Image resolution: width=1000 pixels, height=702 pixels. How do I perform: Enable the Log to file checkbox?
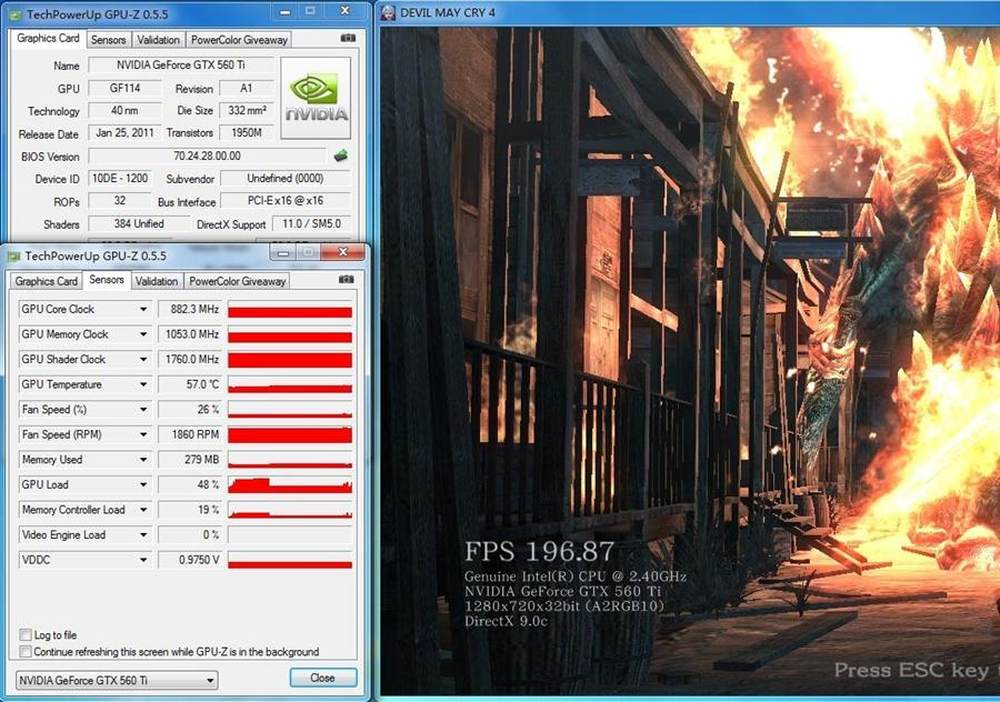tap(26, 635)
